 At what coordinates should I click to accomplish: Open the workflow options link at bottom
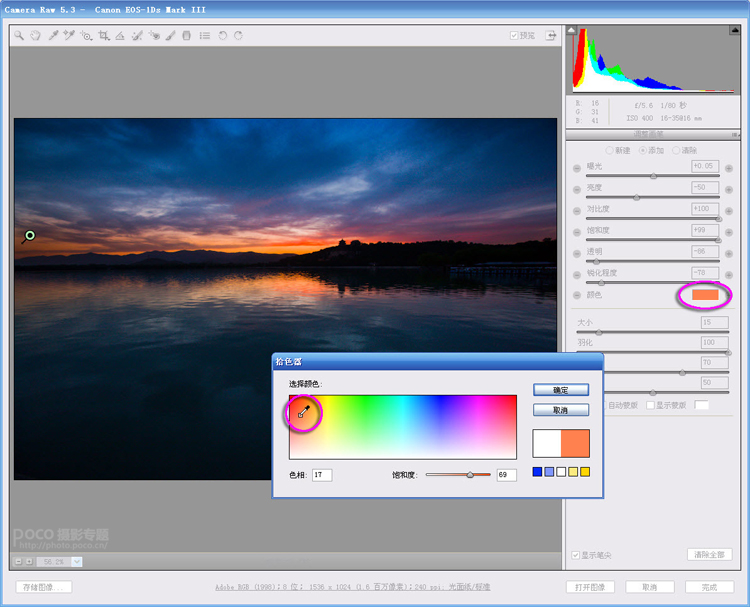(353, 587)
